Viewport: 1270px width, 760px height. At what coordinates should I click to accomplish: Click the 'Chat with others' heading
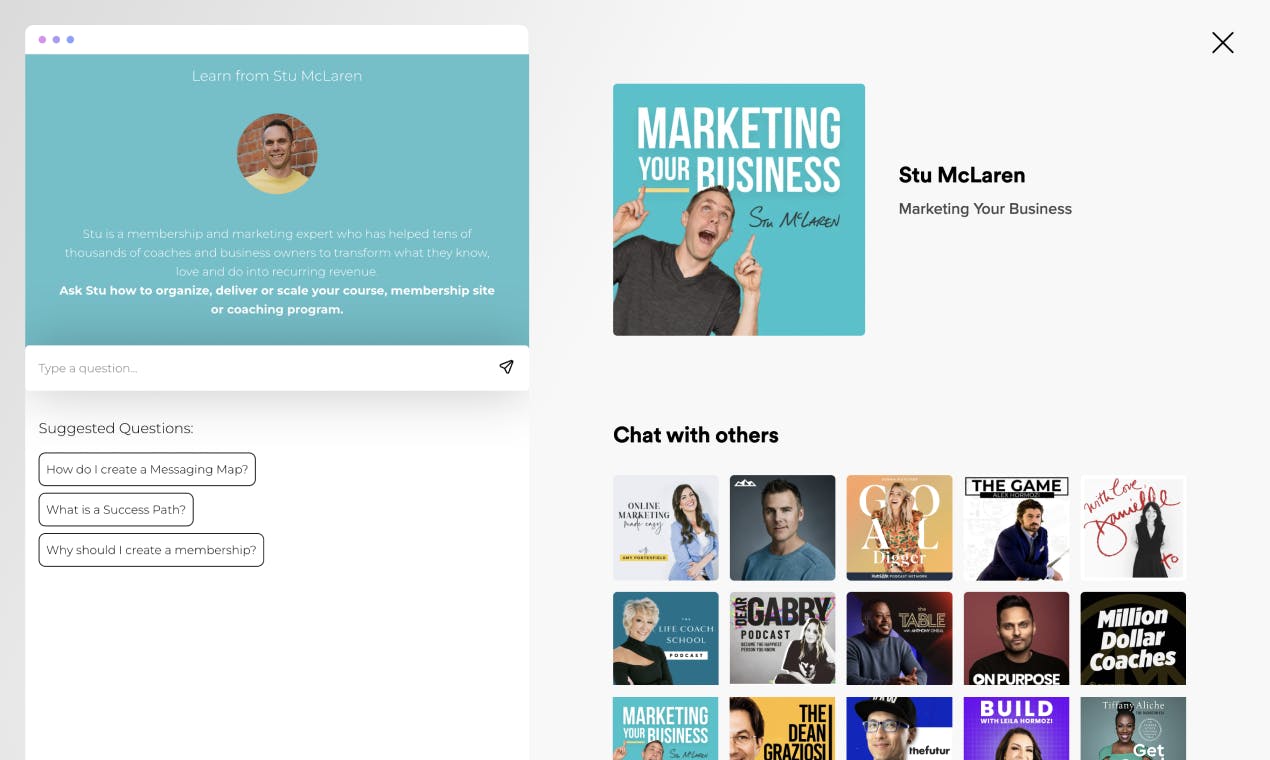coord(696,435)
